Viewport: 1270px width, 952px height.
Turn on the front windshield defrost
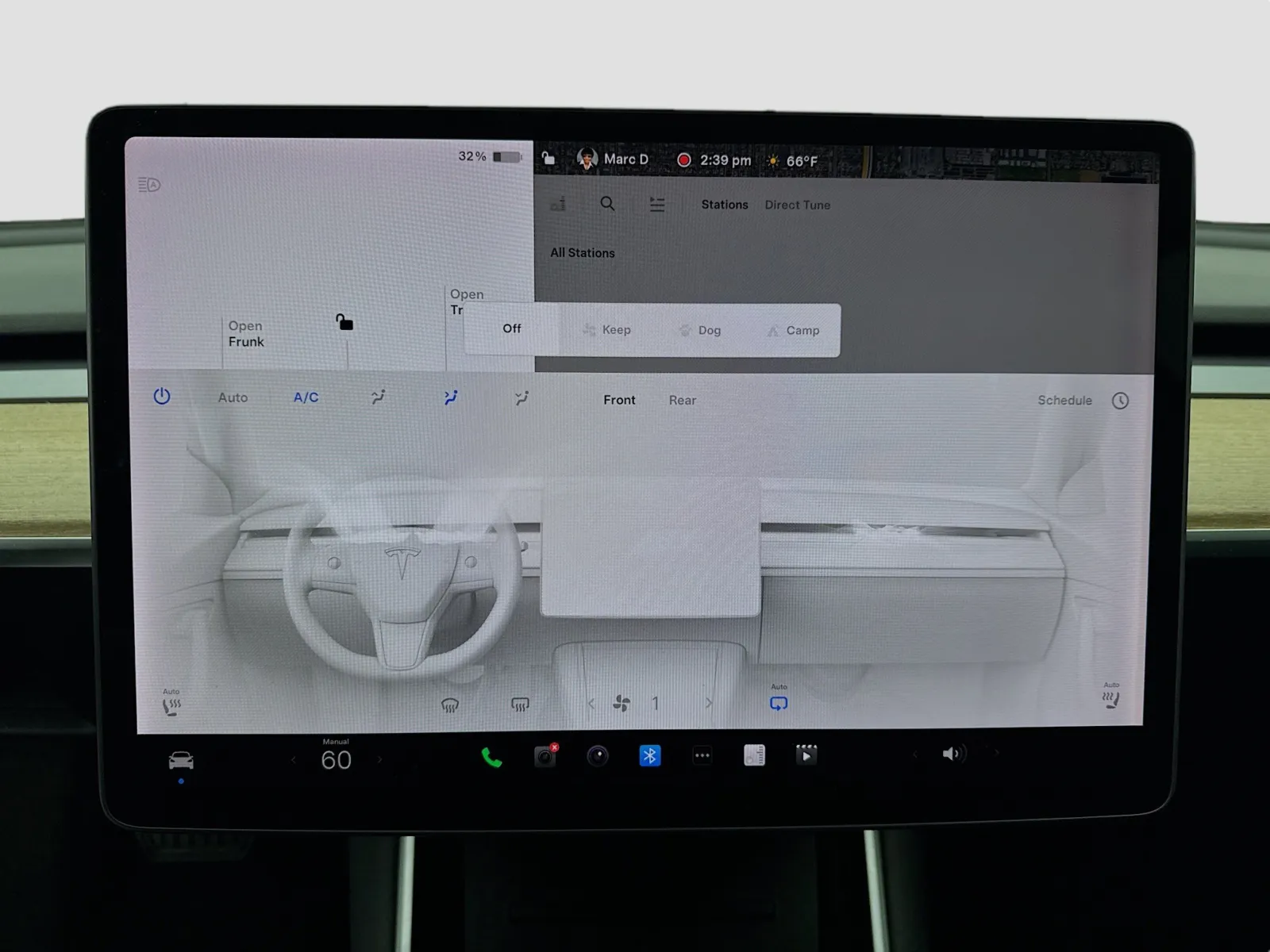click(x=450, y=704)
